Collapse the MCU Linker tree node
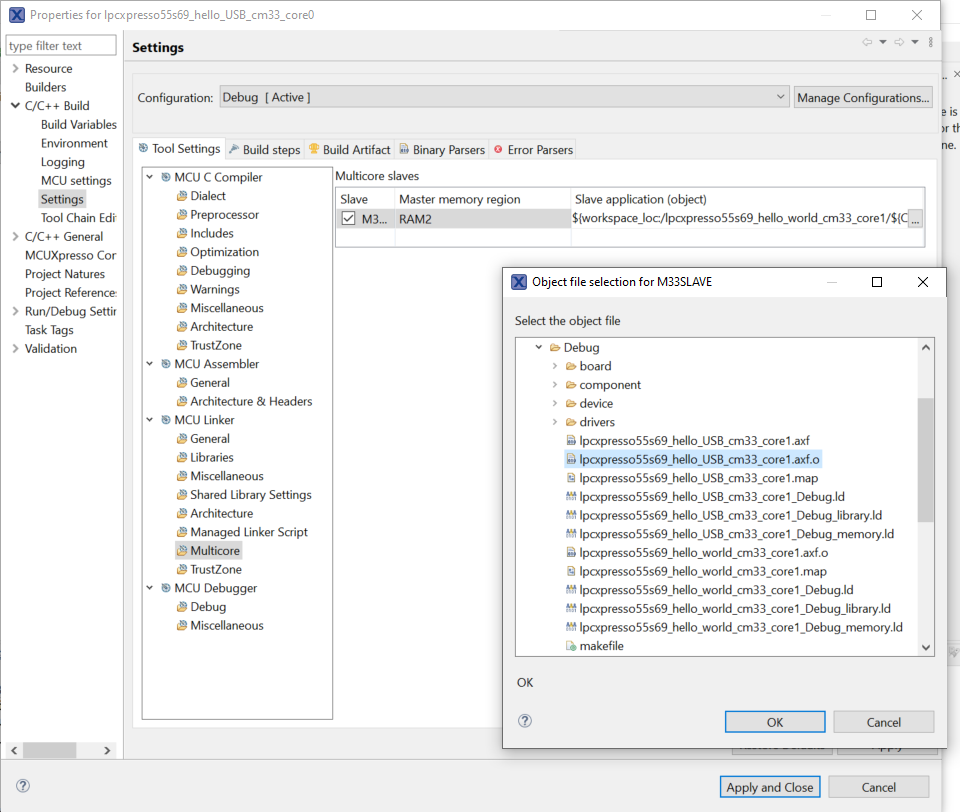Viewport: 960px width, 812px height. 150,420
